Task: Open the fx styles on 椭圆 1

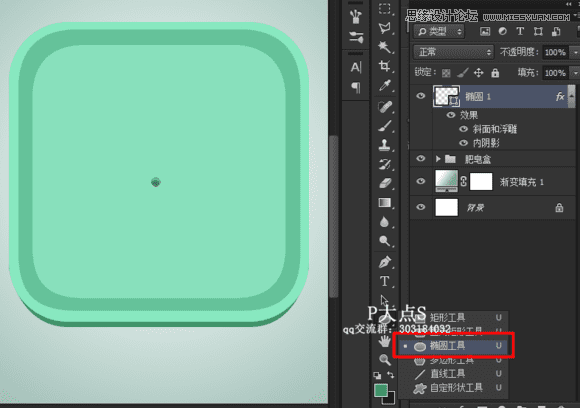Action: coord(560,97)
